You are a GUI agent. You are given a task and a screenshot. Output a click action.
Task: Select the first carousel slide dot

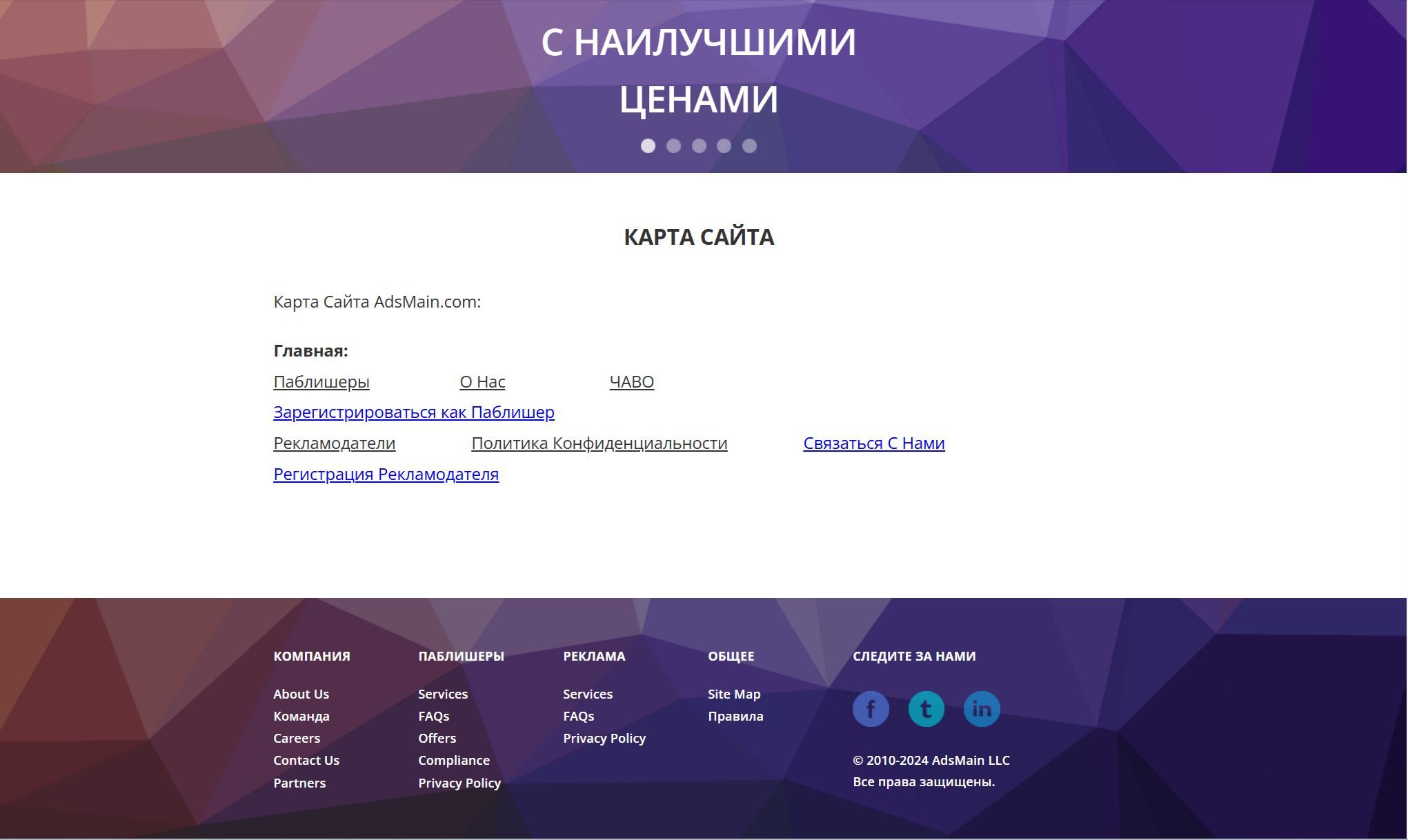click(x=648, y=146)
